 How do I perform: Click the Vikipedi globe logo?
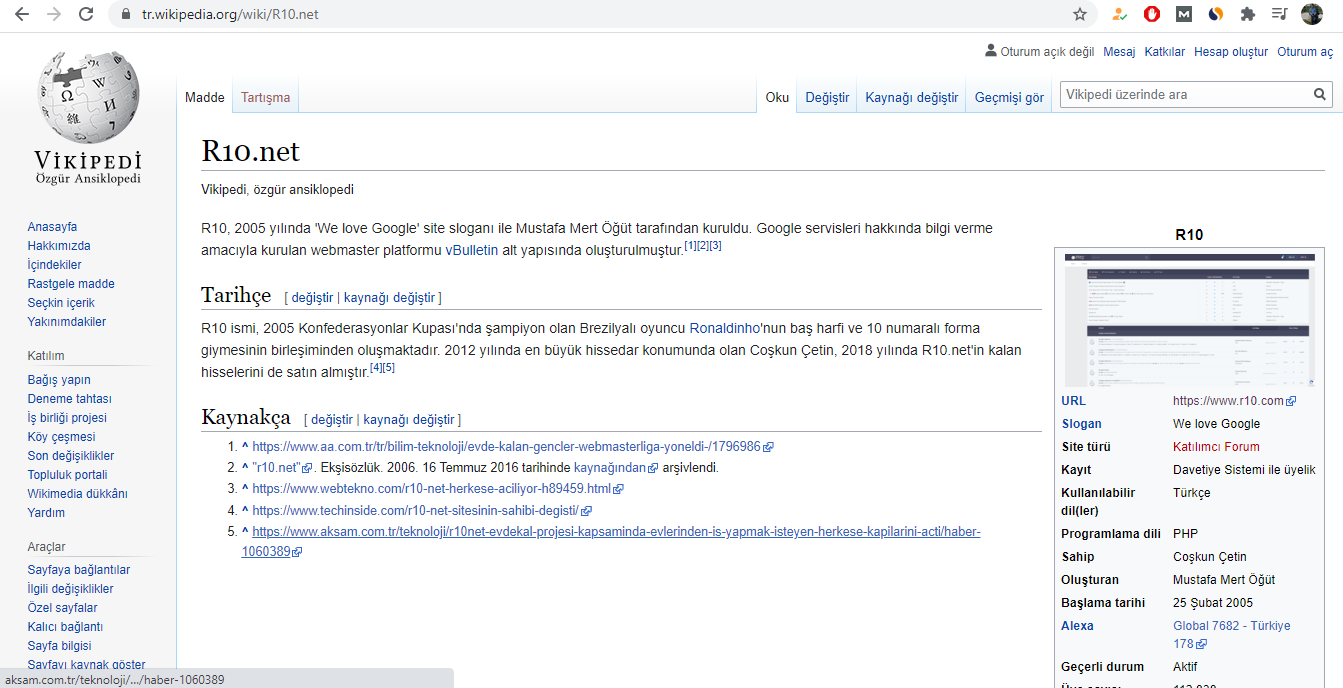pos(88,96)
